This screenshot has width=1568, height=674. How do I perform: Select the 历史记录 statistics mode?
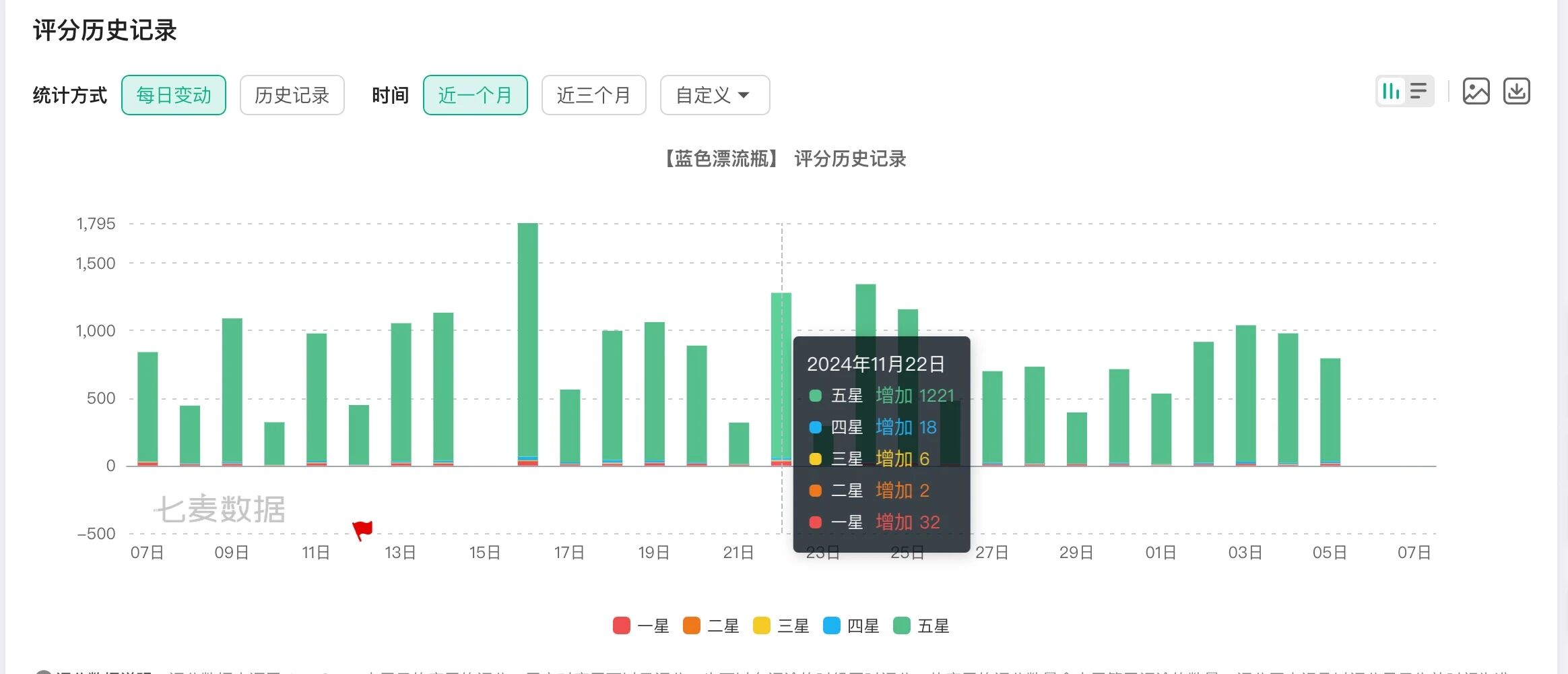pyautogui.click(x=292, y=95)
